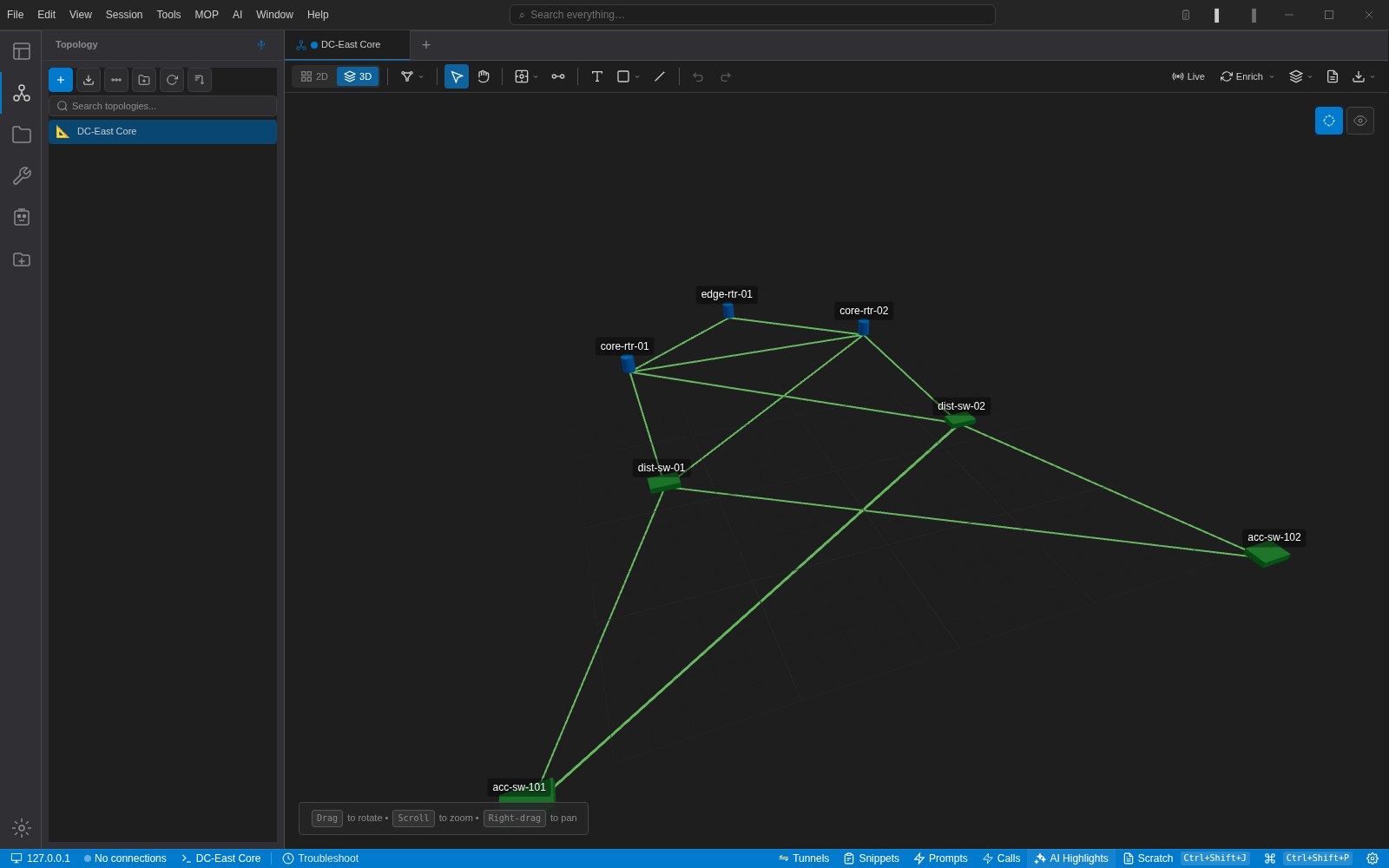Expand the graph layout dropdown

412,76
